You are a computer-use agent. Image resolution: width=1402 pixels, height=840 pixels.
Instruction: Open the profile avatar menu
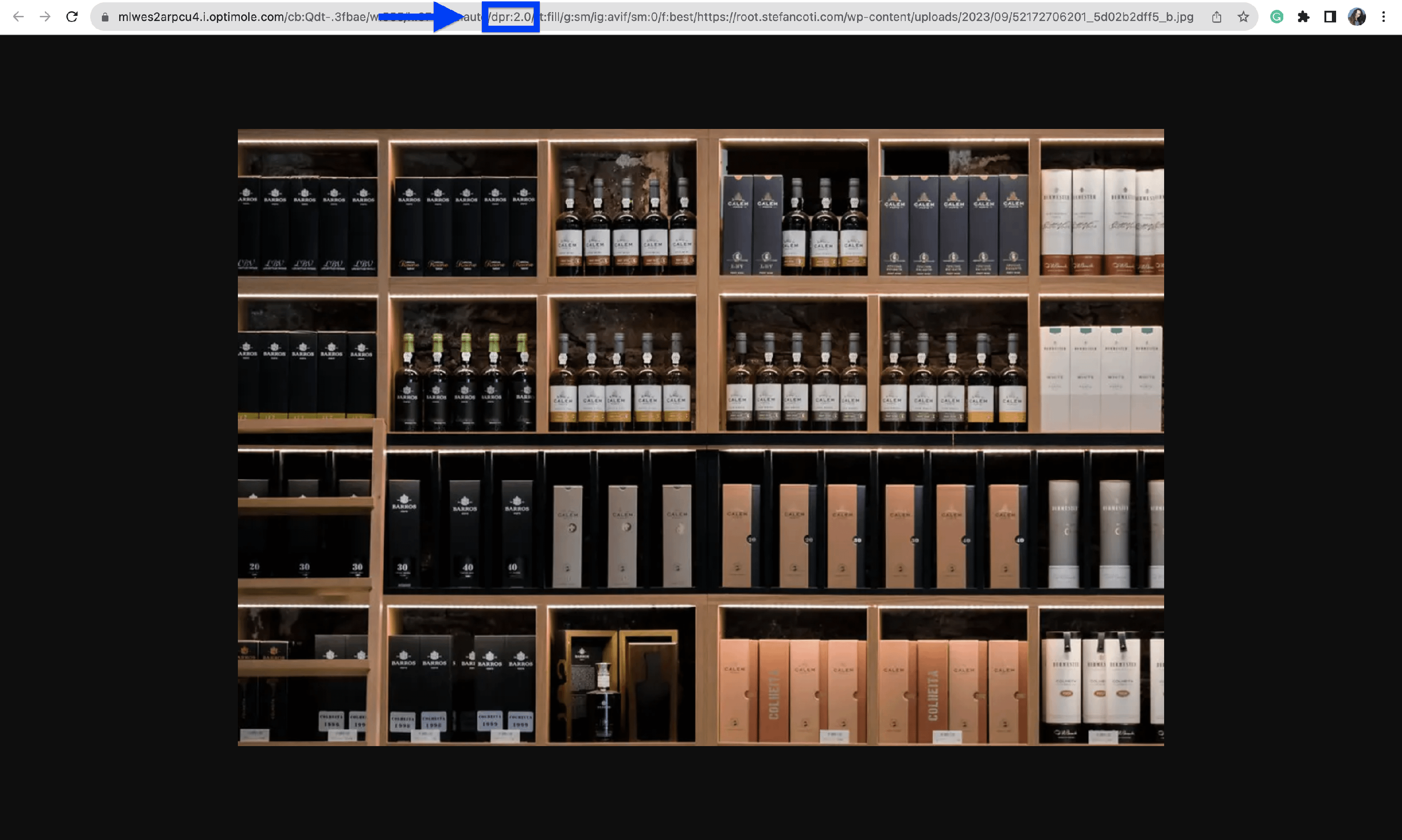point(1357,17)
